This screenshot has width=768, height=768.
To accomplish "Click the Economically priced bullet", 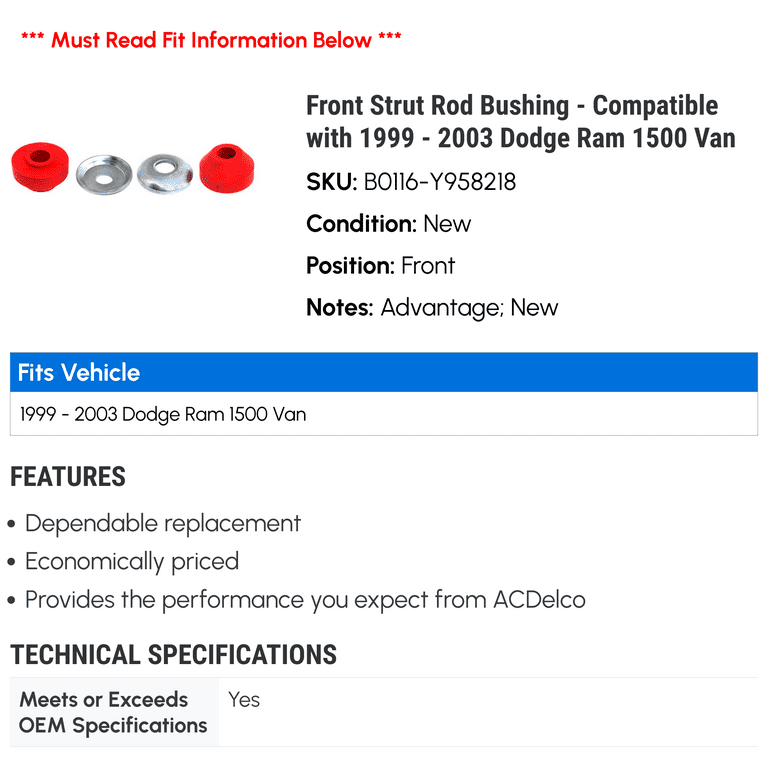I will pos(132,561).
